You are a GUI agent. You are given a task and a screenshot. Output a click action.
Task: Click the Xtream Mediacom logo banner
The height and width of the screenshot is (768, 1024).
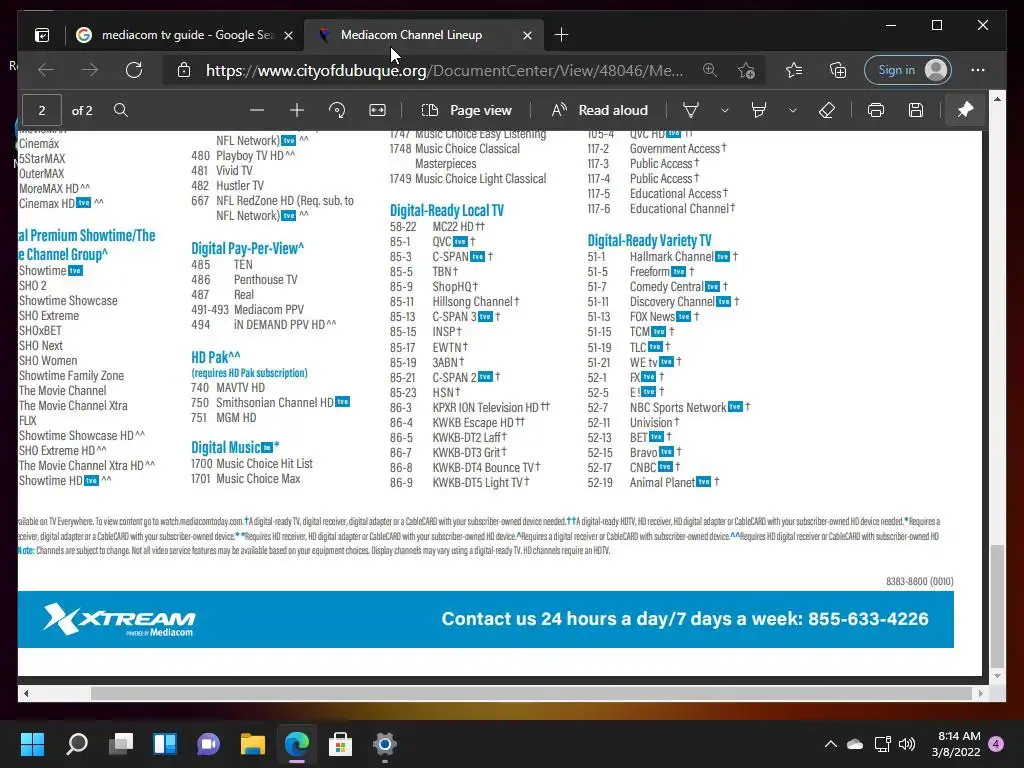pyautogui.click(x=119, y=619)
